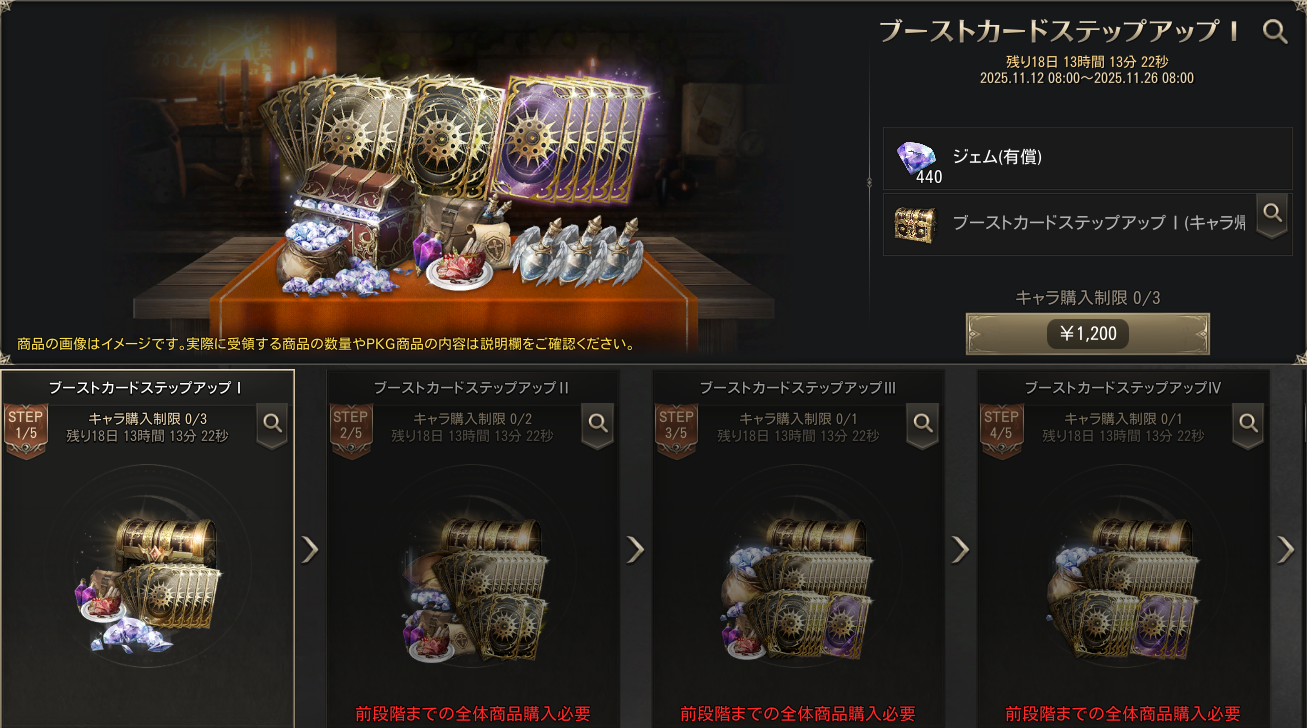Click the paid Gem diamond icon
The width and height of the screenshot is (1307, 728).
click(x=915, y=158)
